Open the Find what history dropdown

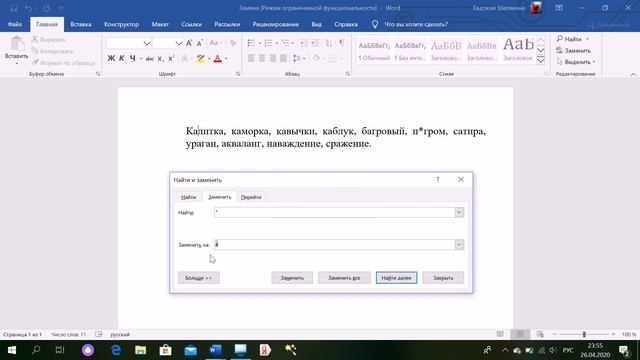[x=459, y=212]
